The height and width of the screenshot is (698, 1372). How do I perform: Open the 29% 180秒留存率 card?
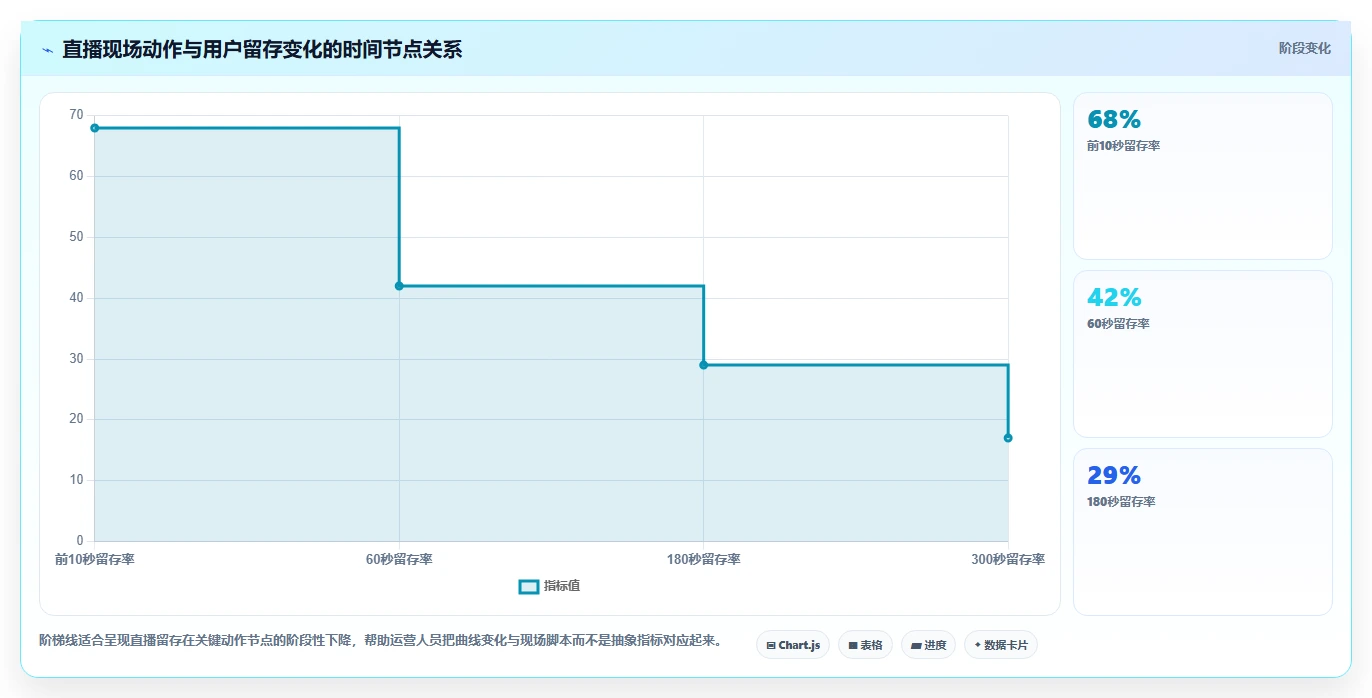coord(1202,532)
